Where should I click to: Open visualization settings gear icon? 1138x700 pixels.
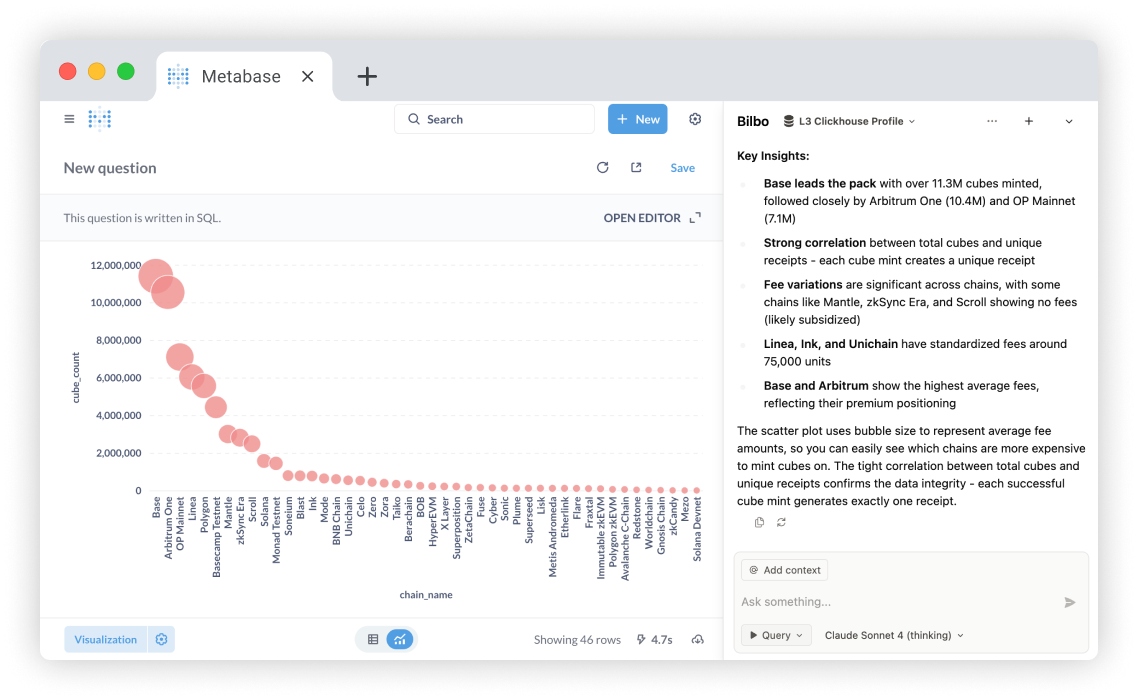[161, 639]
